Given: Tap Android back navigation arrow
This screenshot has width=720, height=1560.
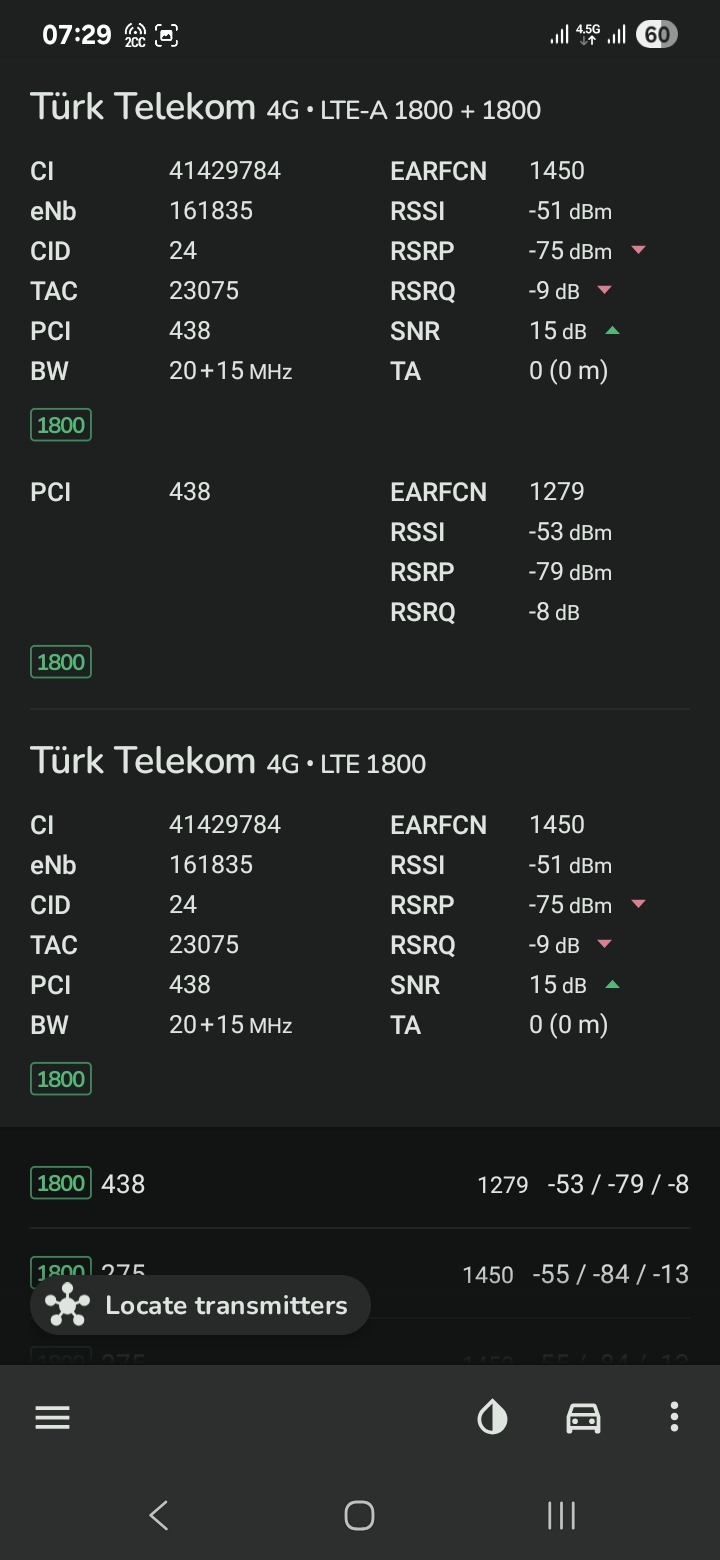Looking at the screenshot, I should pyautogui.click(x=158, y=1515).
